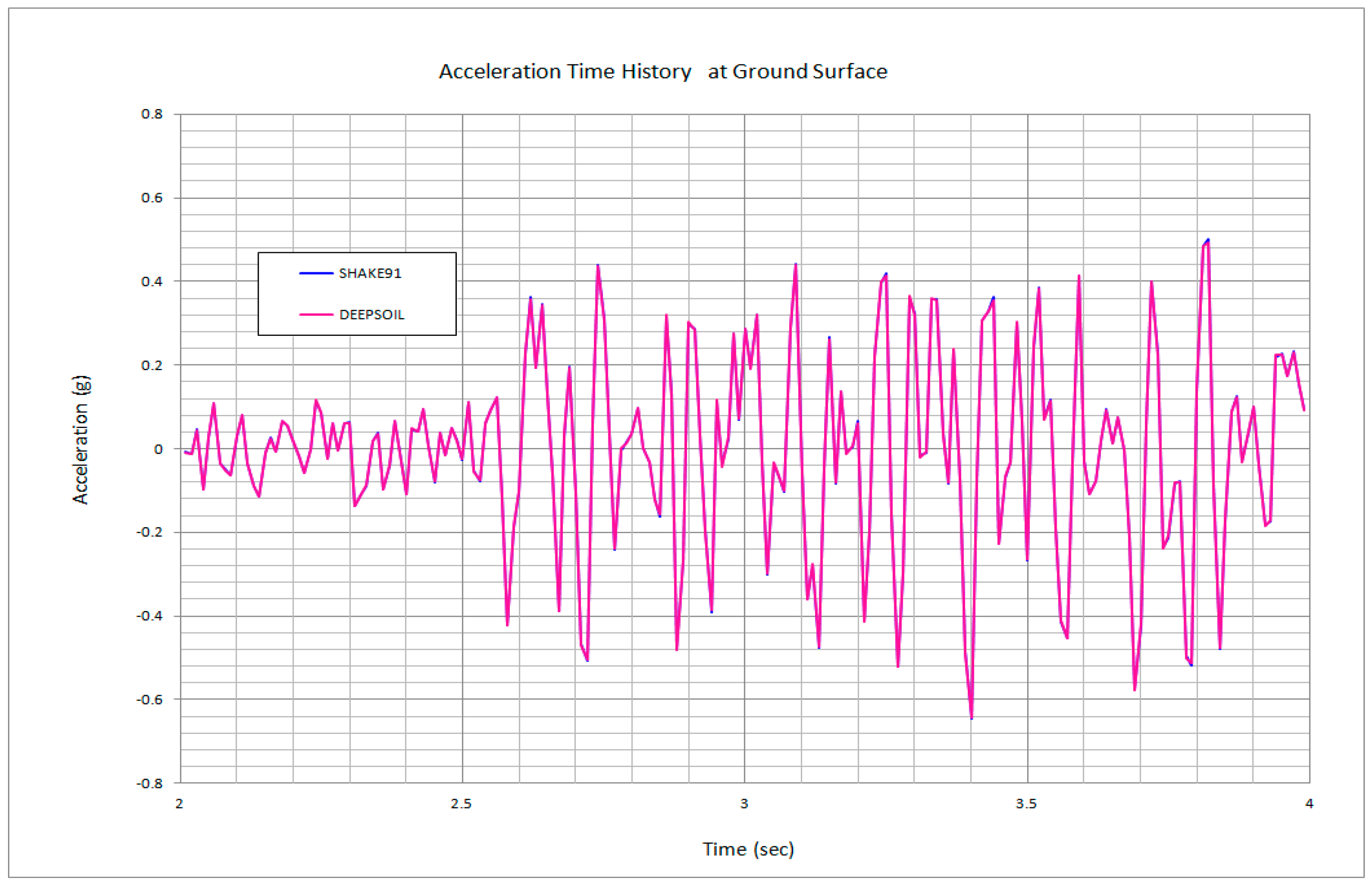
Task: Click the pink DEEPSOIL legend line swatch
Action: [316, 315]
